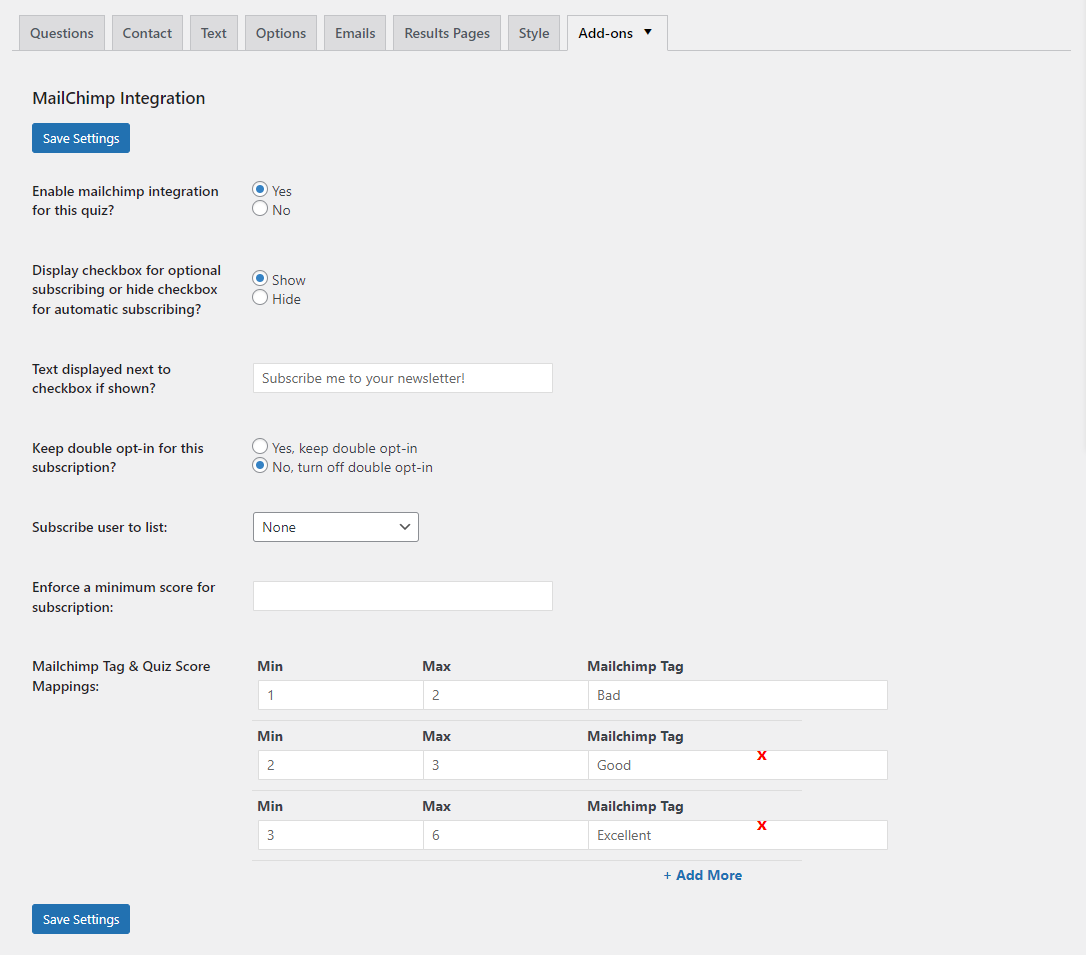Switch to the Contact tab
Image resolution: width=1086 pixels, height=955 pixels.
tap(147, 33)
